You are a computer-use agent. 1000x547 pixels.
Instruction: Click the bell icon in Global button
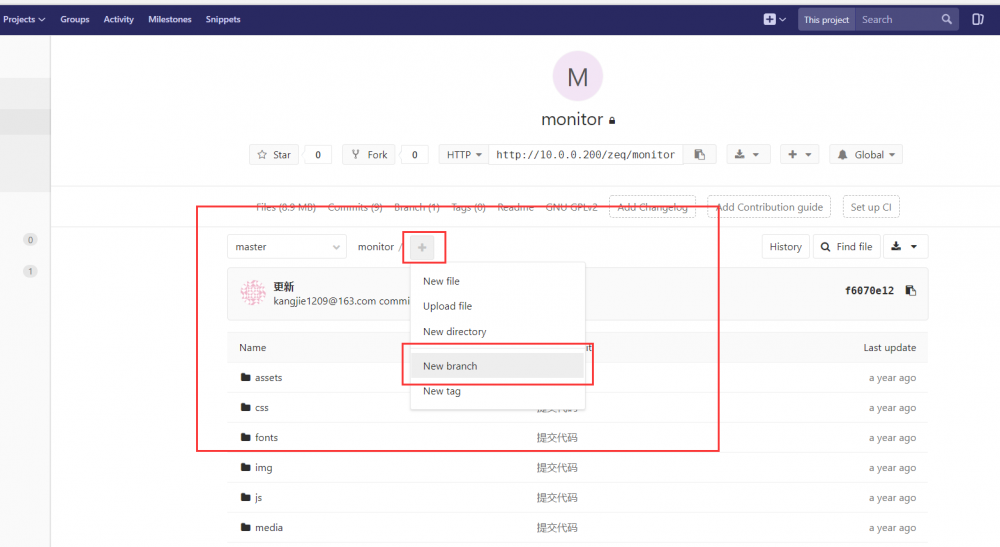pos(842,154)
